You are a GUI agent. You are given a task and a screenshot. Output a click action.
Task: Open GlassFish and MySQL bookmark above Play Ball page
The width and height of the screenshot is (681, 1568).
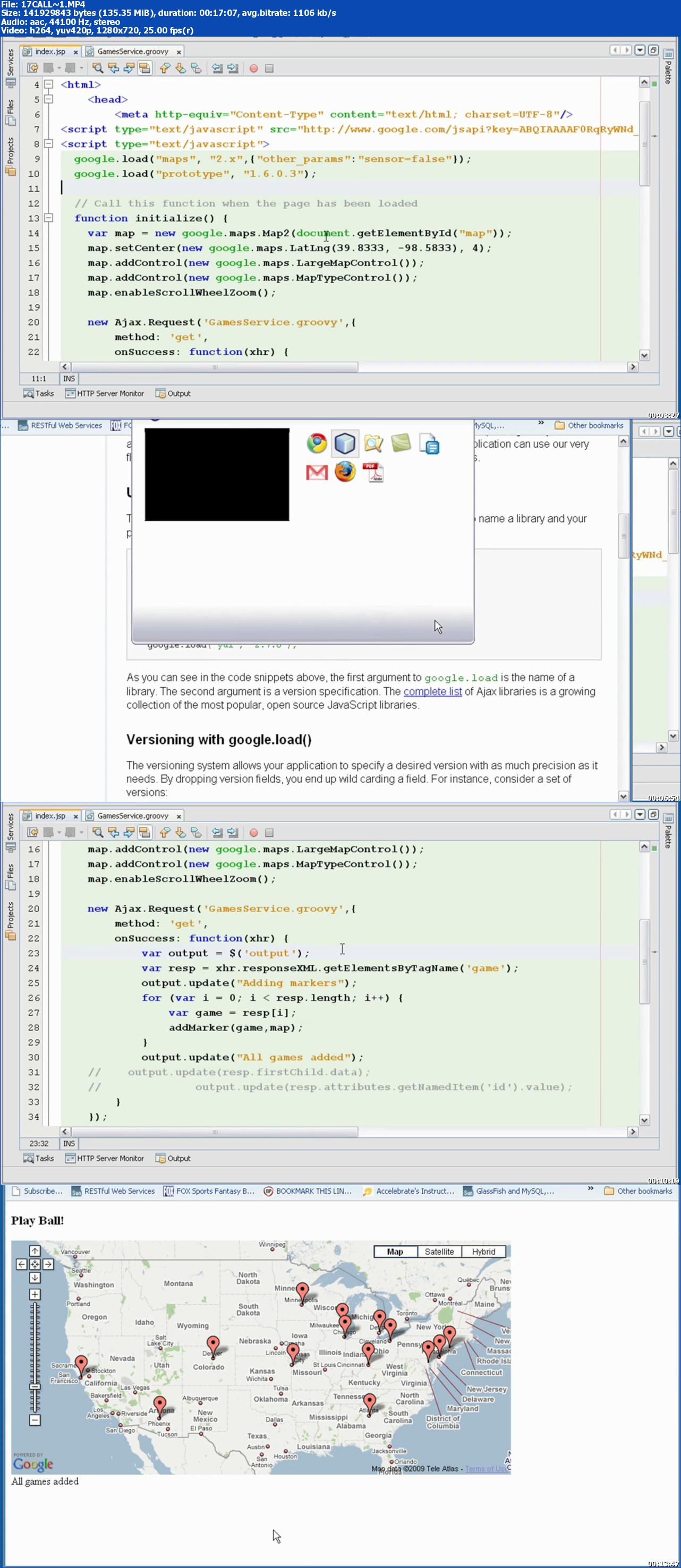point(508,1191)
